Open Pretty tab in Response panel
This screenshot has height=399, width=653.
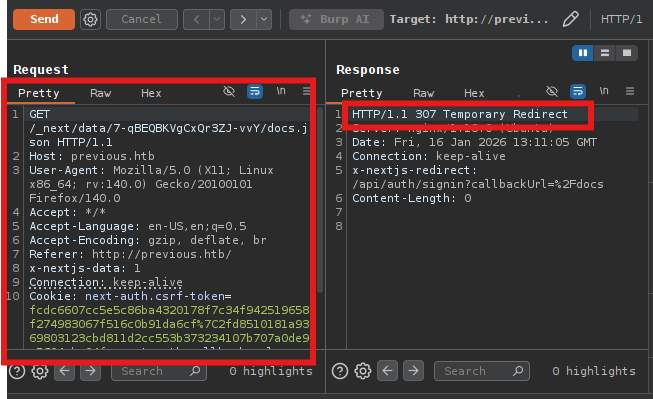click(x=361, y=93)
